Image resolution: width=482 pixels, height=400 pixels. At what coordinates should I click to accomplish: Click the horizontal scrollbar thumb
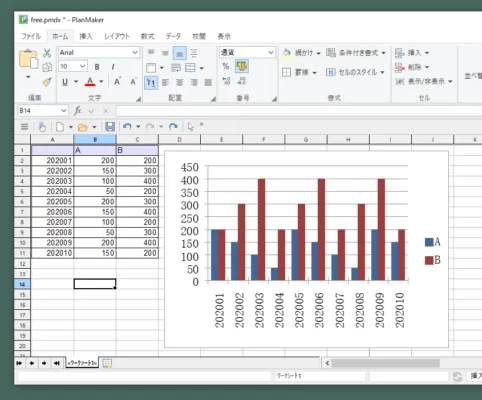point(385,363)
